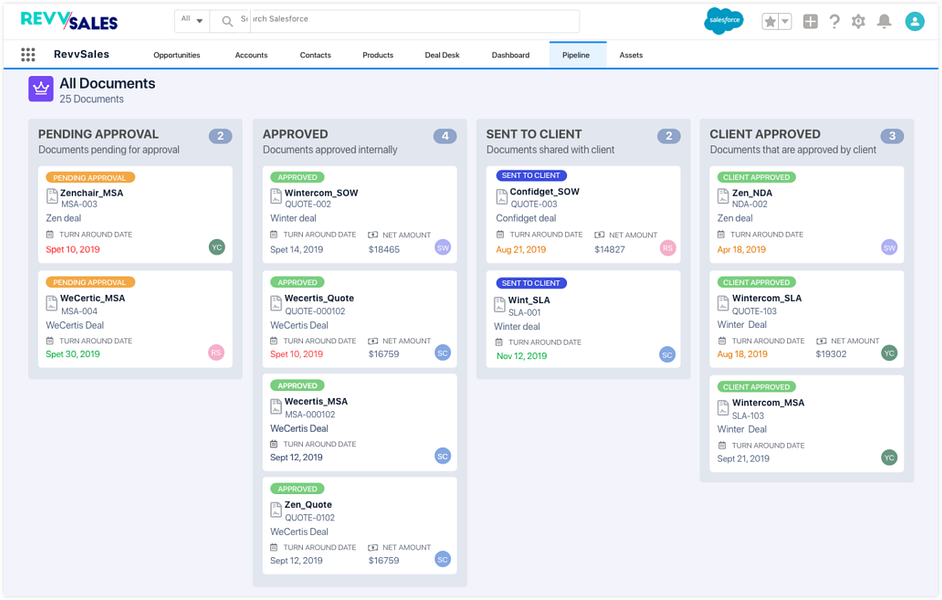Click the PENDING APPROVAL tag on Zenchair_MSA
Image resolution: width=942 pixels, height=600 pixels.
tap(90, 178)
